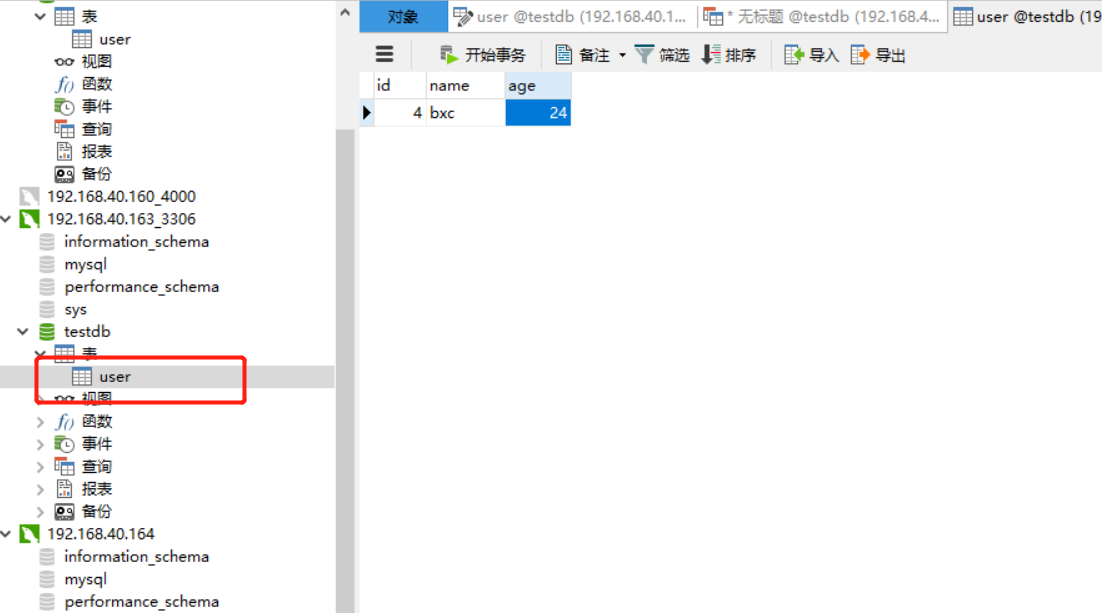Click the lower 报表 report icon
The height and width of the screenshot is (613, 1102).
click(x=64, y=489)
